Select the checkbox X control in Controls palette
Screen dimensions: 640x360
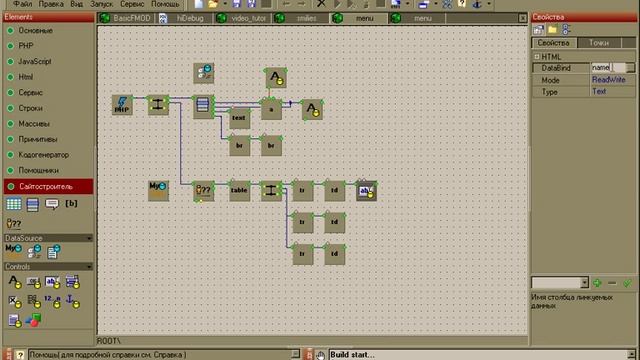15,301
